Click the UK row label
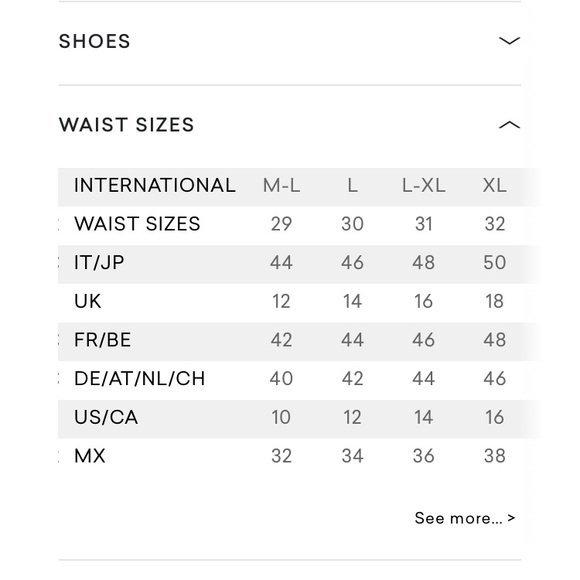 pyautogui.click(x=87, y=301)
